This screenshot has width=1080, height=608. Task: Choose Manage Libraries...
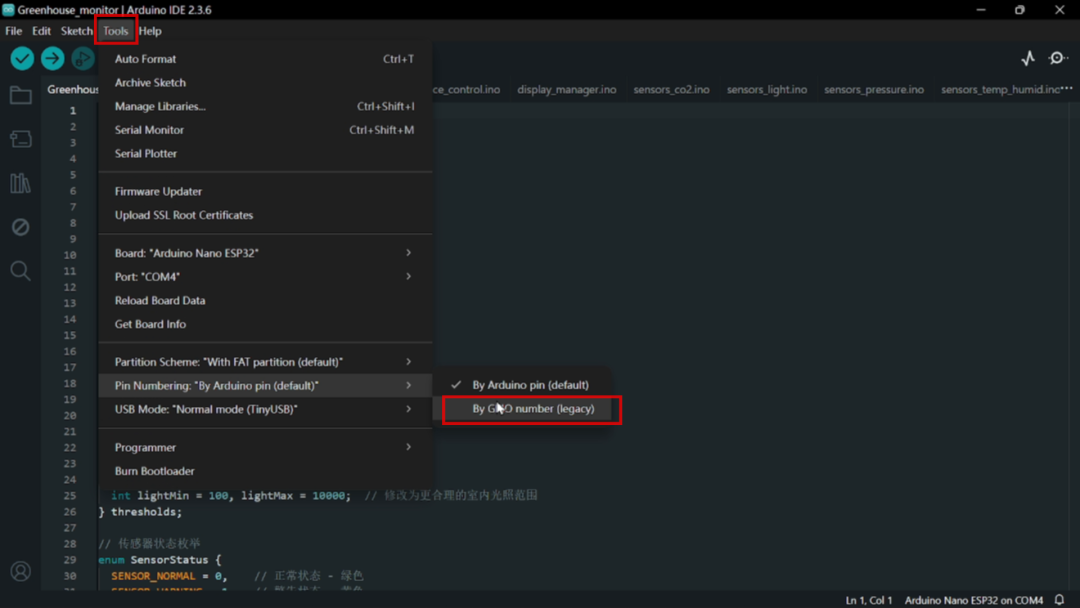pyautogui.click(x=264, y=106)
